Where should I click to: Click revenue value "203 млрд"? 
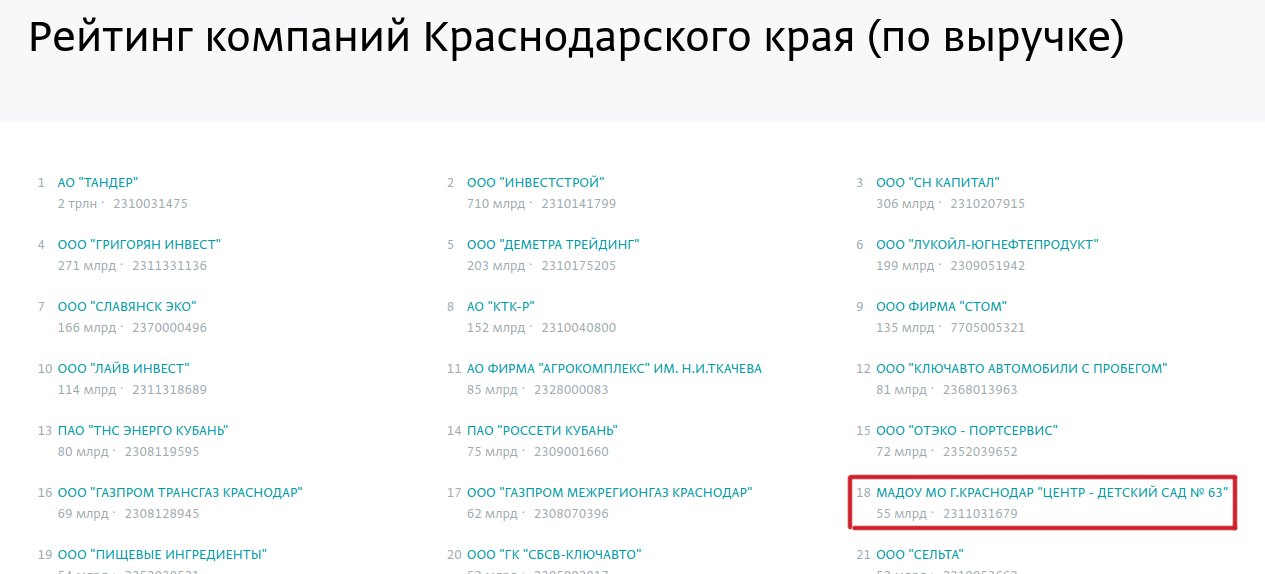496,266
